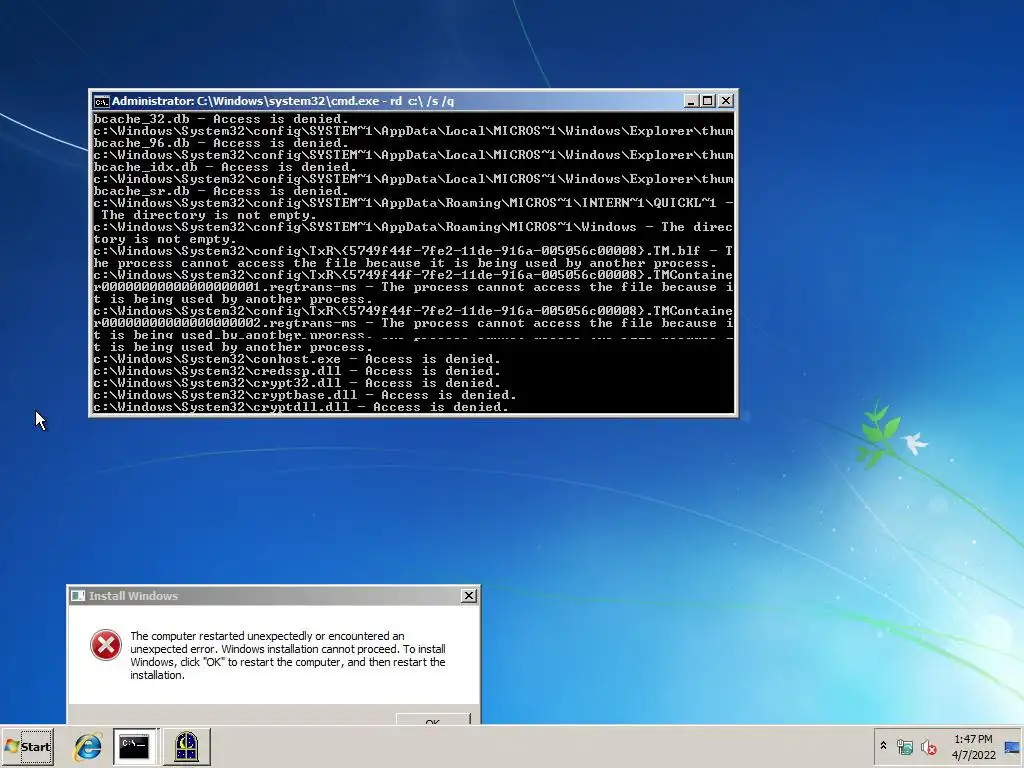Click the 'crypt32.dll - Access is denied' line
Viewport: 1024px width, 768px height.
coord(297,383)
